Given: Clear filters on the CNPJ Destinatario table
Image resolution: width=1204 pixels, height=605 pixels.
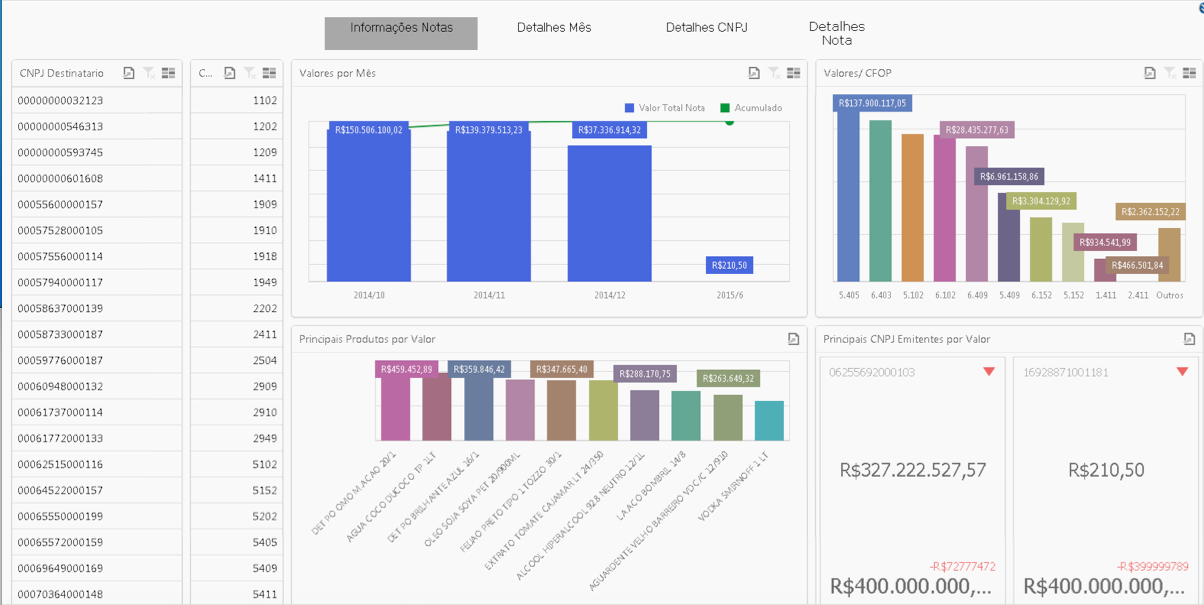Looking at the screenshot, I should click(x=147, y=73).
